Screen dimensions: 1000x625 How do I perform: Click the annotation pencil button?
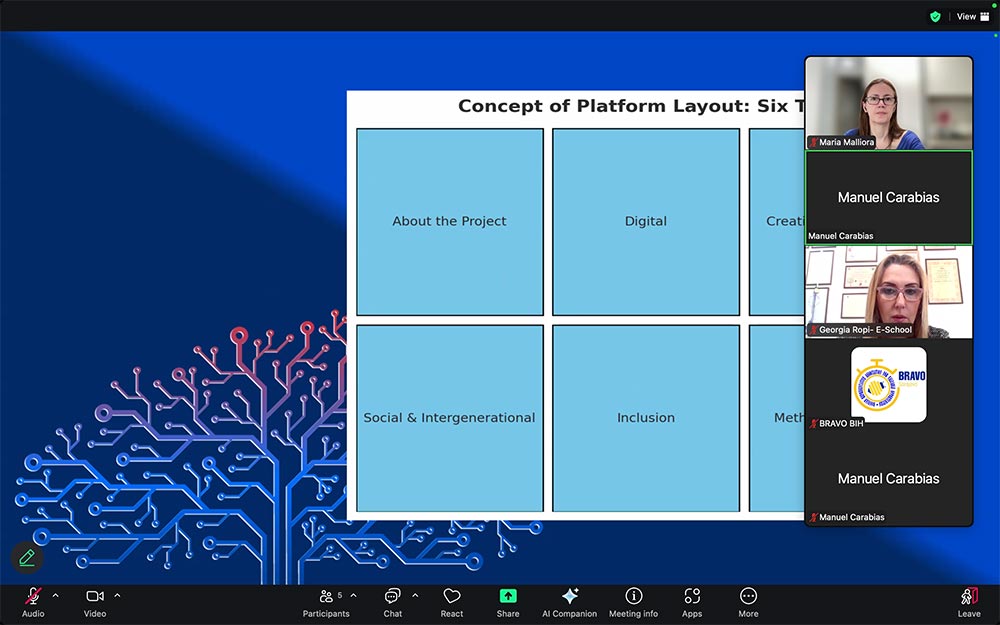point(27,557)
